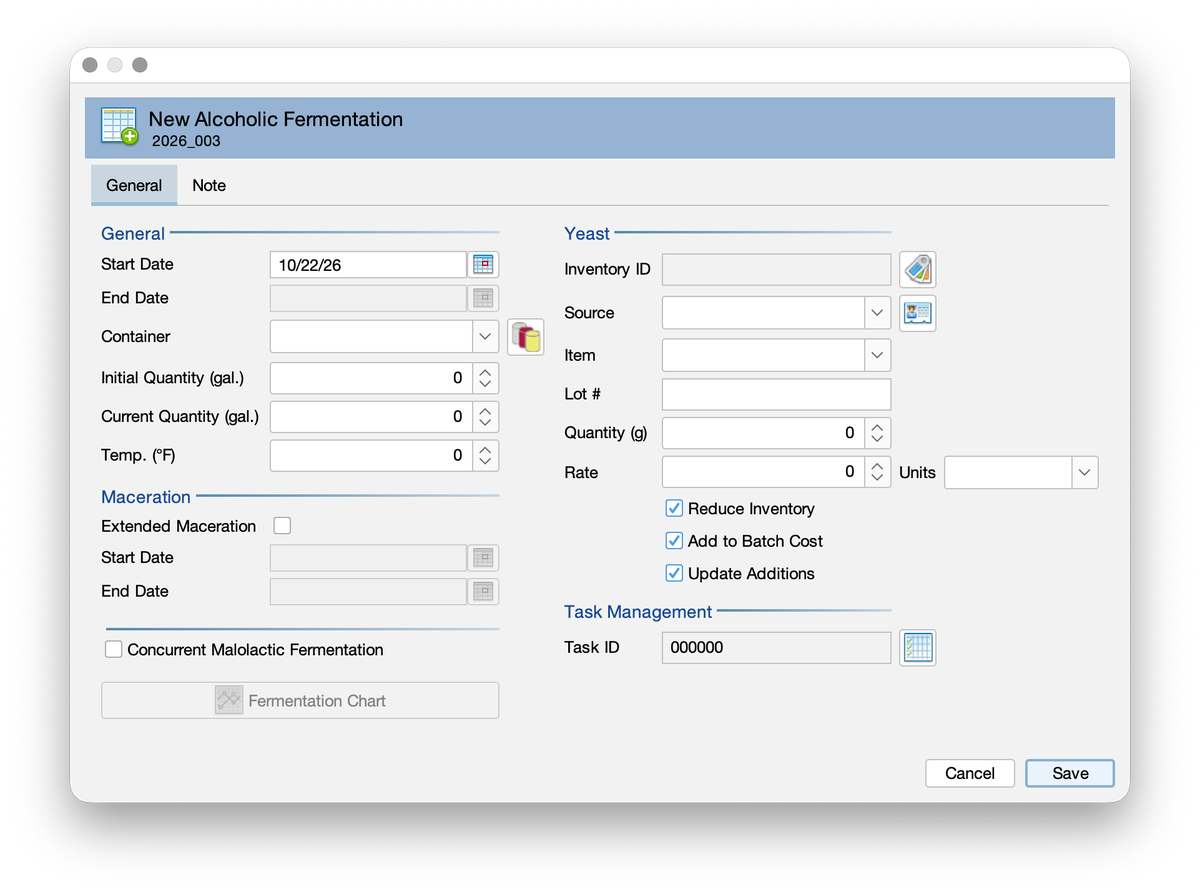1200x895 pixels.
Task: Open the Task ID task list icon
Action: [x=918, y=648]
